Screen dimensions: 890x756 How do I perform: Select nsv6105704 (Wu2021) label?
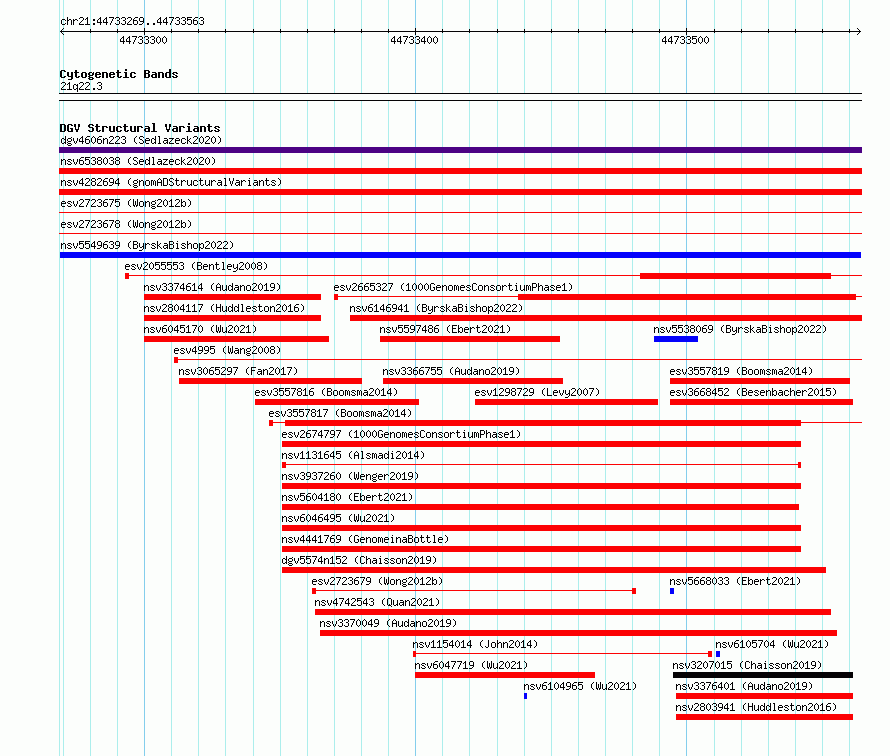pos(772,644)
